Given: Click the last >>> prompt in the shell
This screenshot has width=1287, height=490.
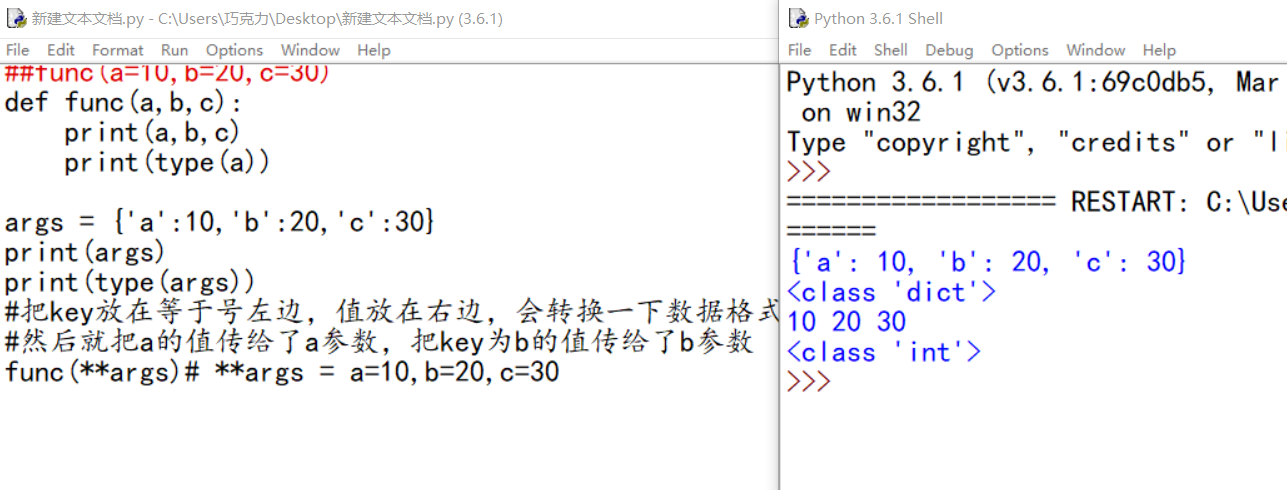Looking at the screenshot, I should tap(809, 382).
